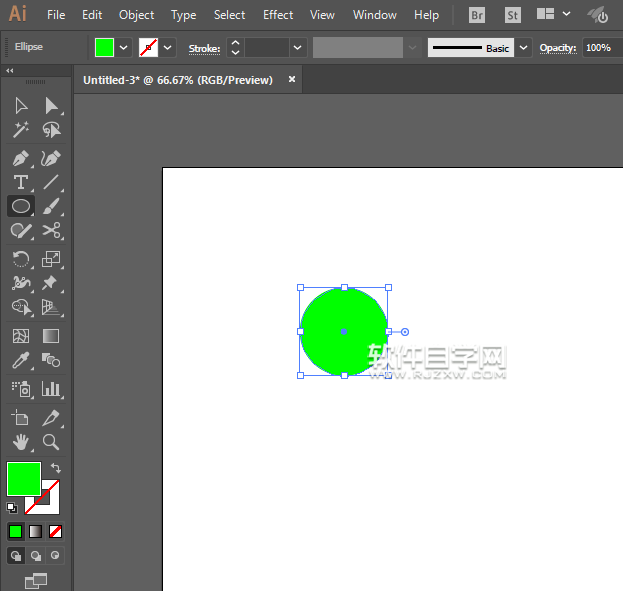The width and height of the screenshot is (623, 591).
Task: Set paint mode to None
Action: [56, 531]
